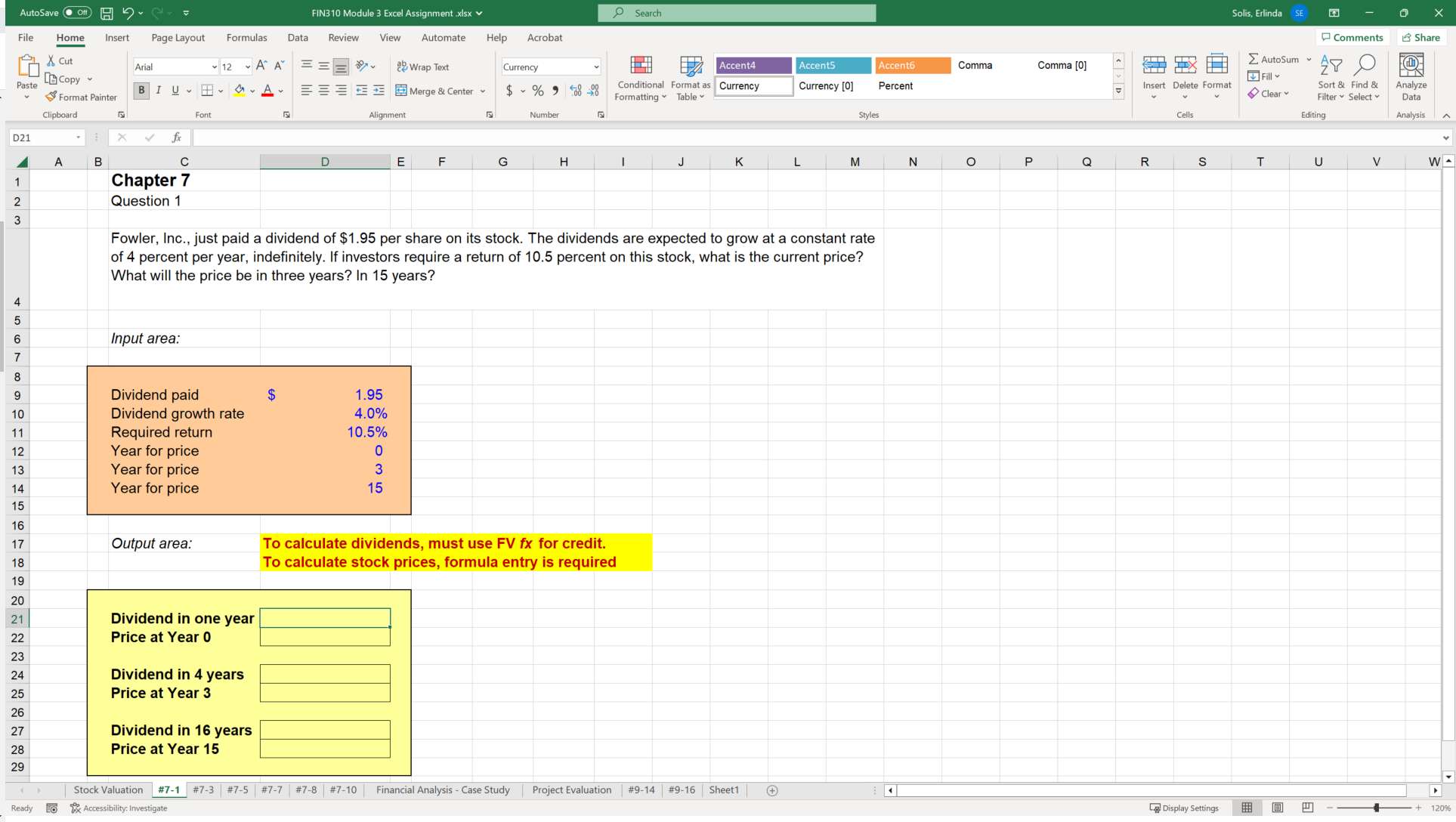Switch to Page Break Preview in status bar

coord(1308,808)
